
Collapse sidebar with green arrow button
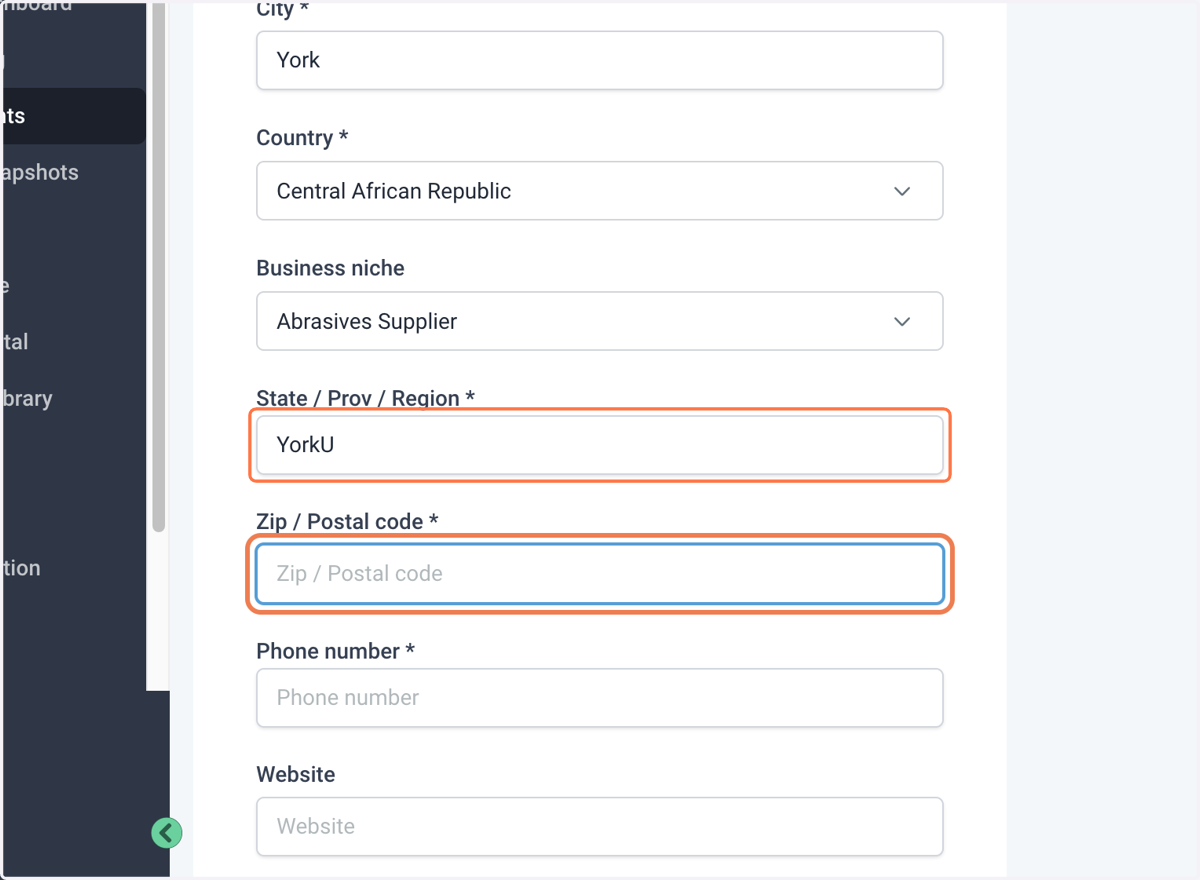click(x=167, y=833)
